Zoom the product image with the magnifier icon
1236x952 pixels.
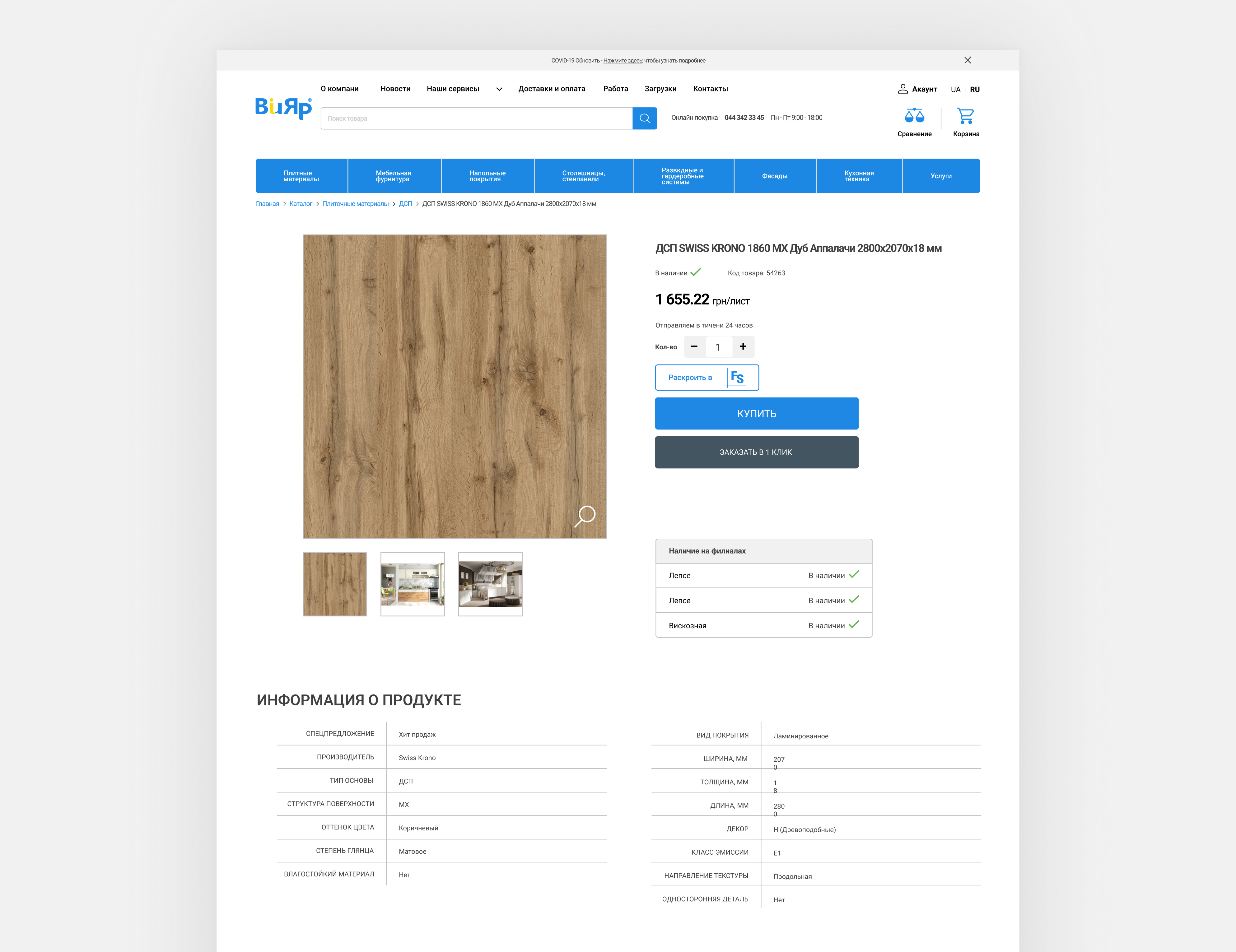click(585, 515)
